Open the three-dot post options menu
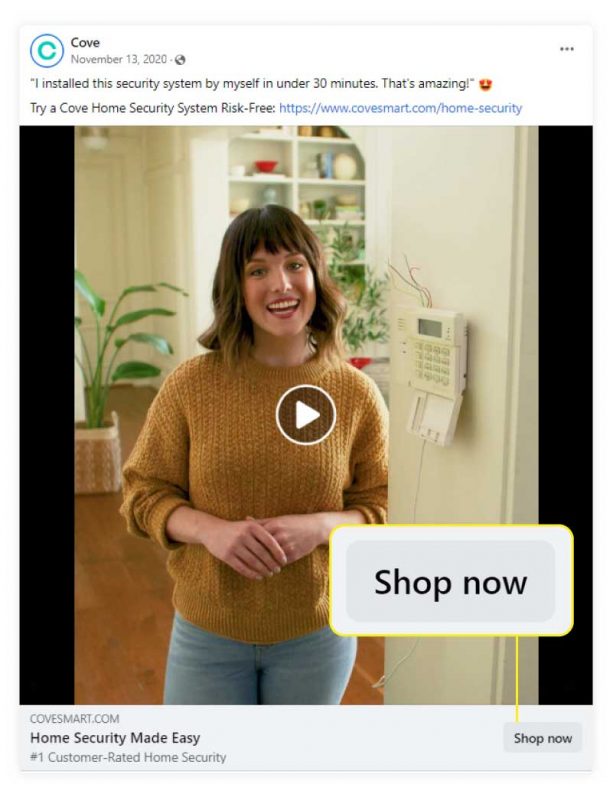Screen dimensions: 613x800 [x=567, y=49]
